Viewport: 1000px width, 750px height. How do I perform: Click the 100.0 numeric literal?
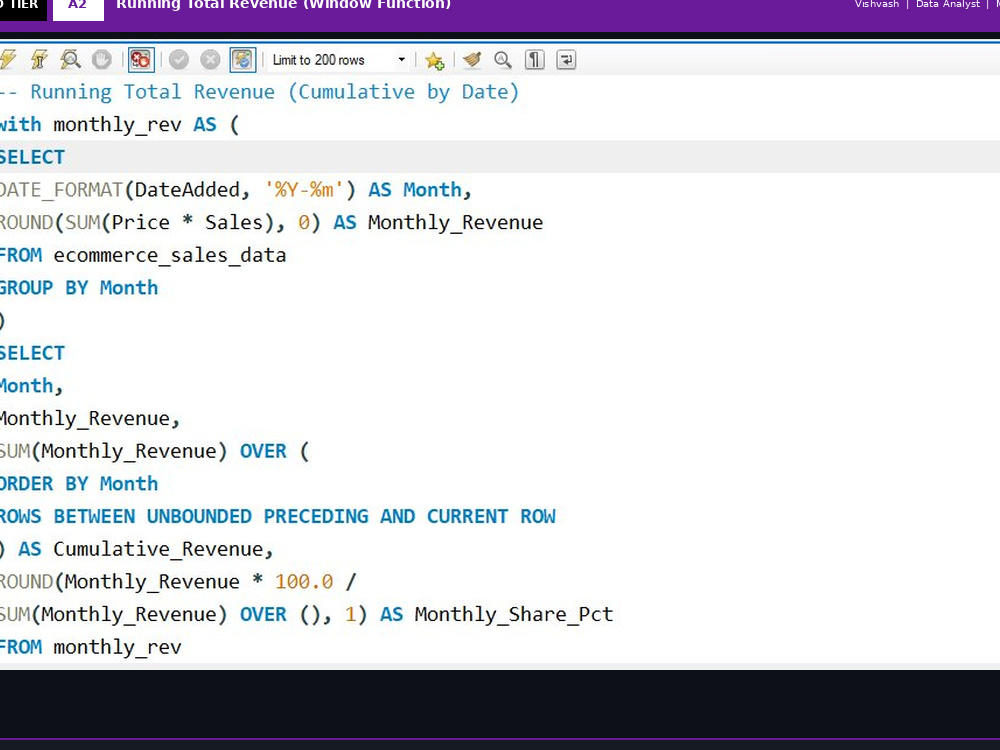[x=304, y=582]
